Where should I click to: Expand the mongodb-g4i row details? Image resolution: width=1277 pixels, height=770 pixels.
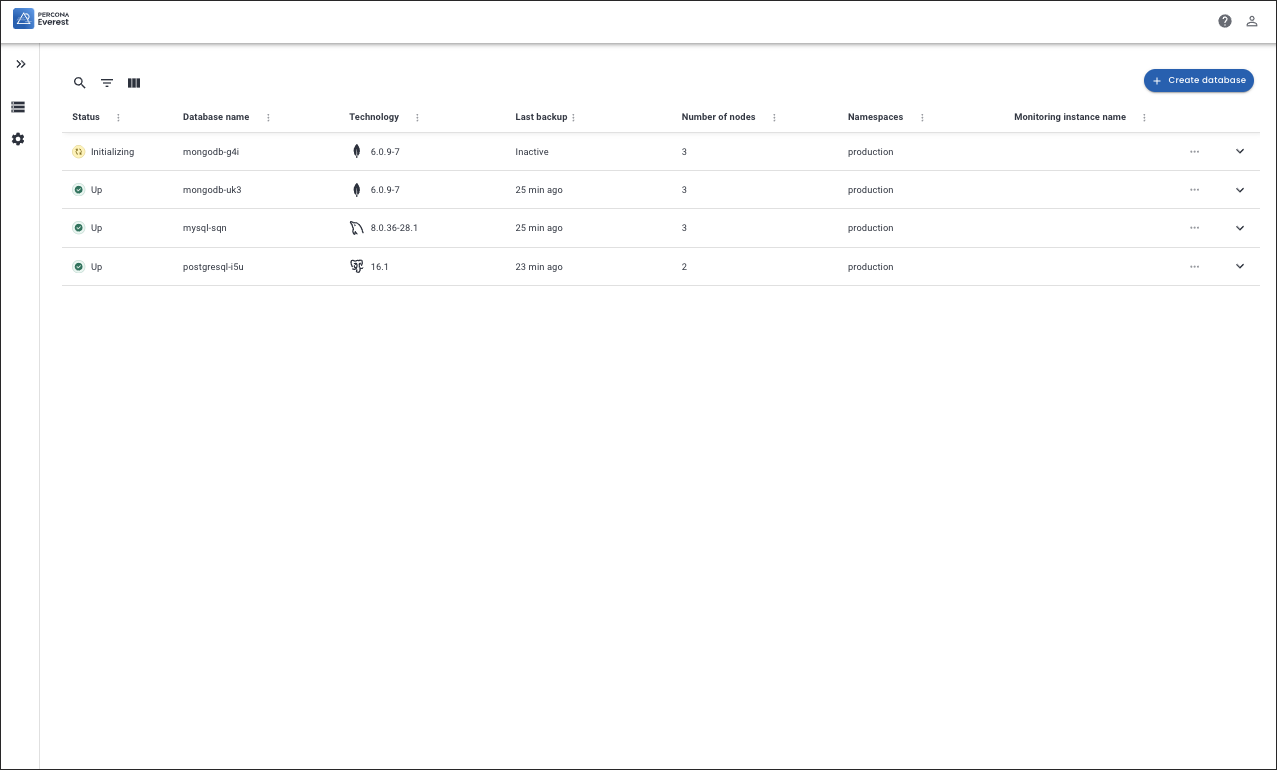coord(1240,151)
